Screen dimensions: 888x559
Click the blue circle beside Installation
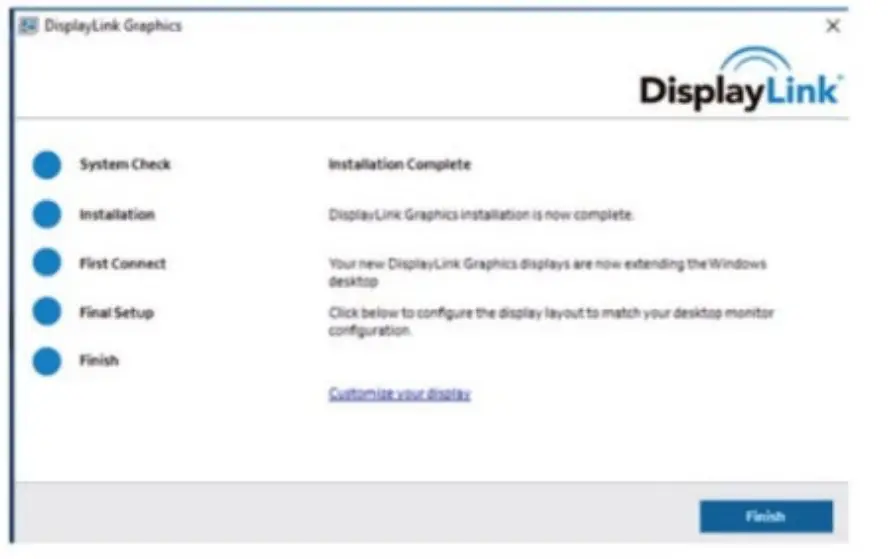47,214
